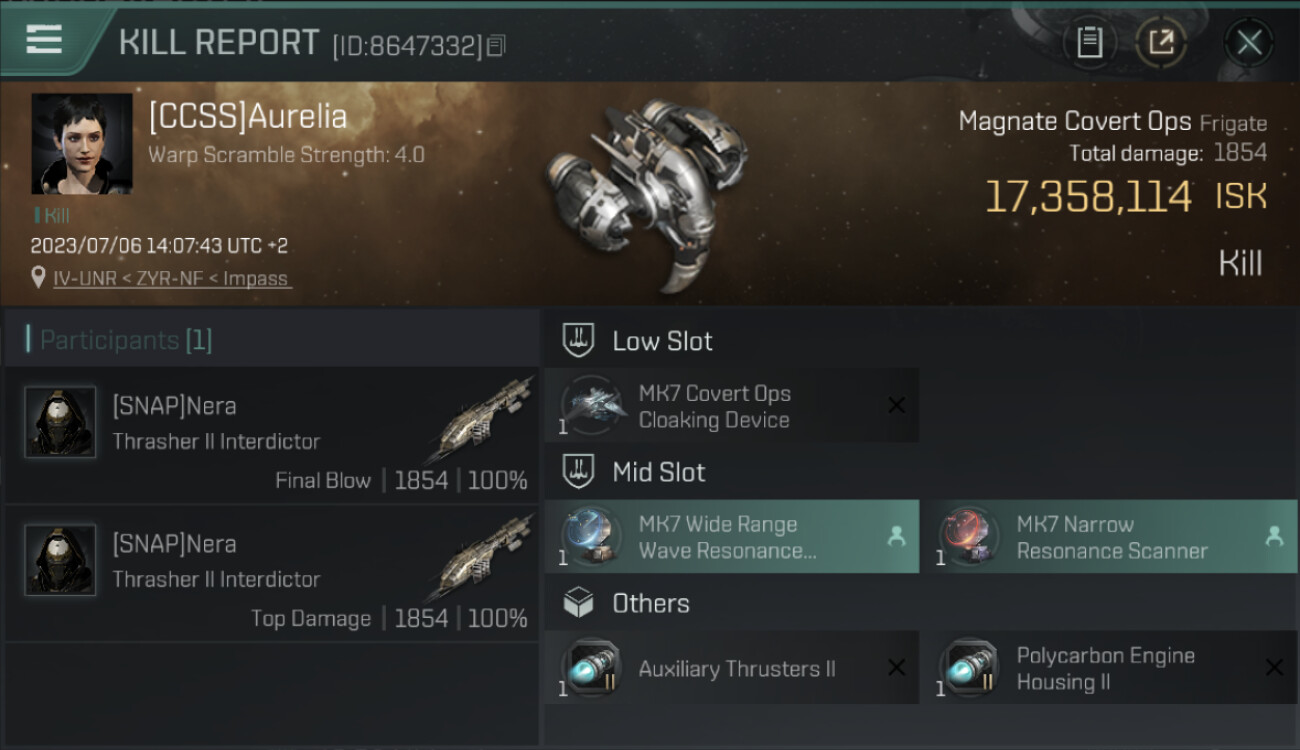Open the hamburger menu icon
This screenshot has width=1300, height=750.
pos(44,40)
